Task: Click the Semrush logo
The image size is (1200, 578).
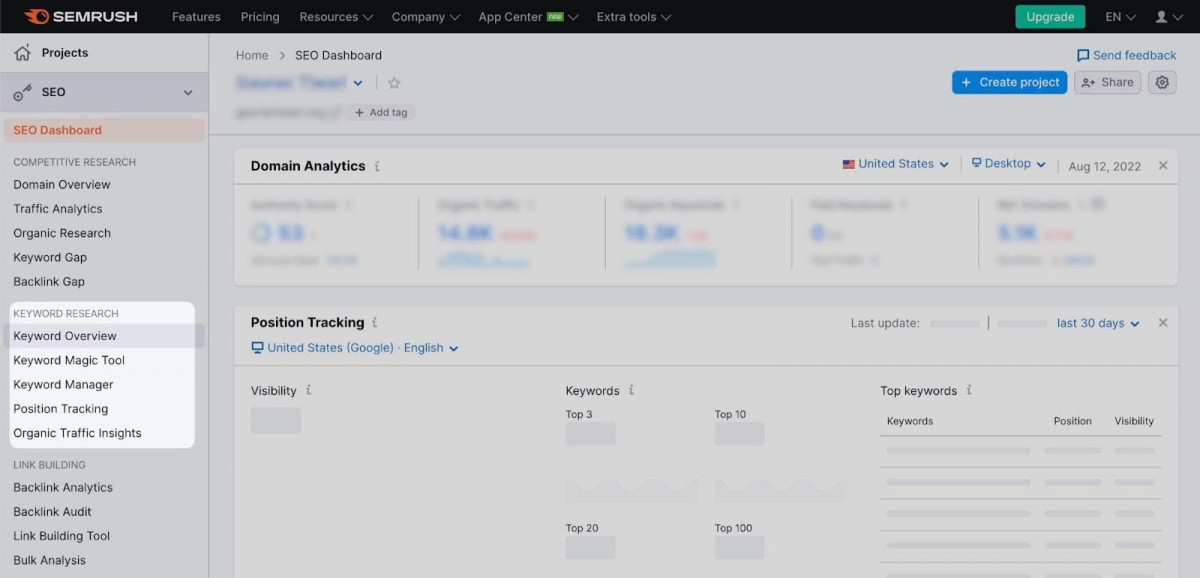Action: [x=82, y=16]
